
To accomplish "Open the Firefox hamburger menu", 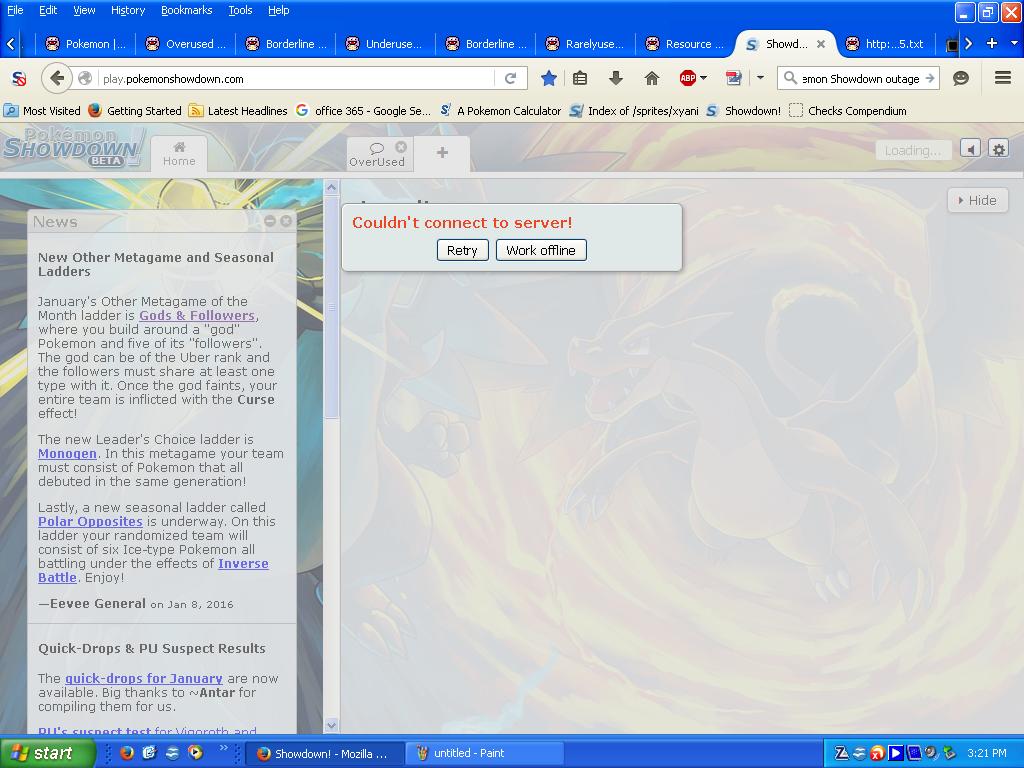I will pos(1003,78).
